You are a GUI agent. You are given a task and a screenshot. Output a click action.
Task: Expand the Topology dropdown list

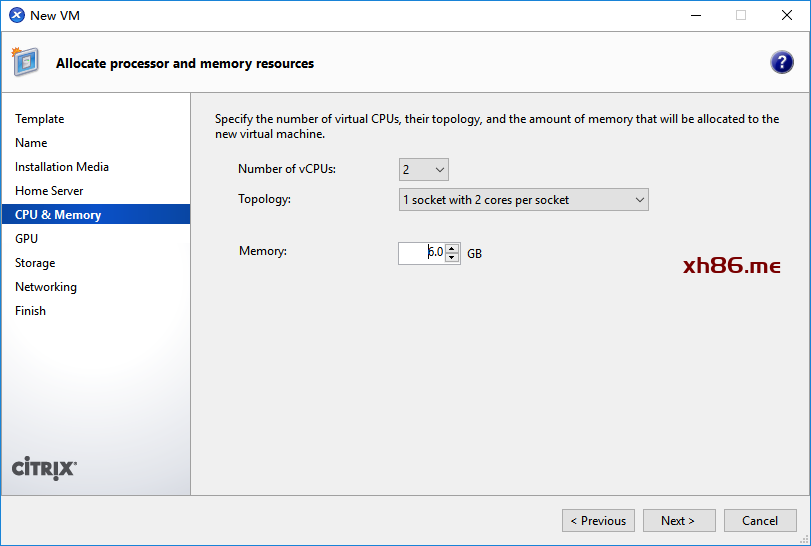tap(523, 200)
